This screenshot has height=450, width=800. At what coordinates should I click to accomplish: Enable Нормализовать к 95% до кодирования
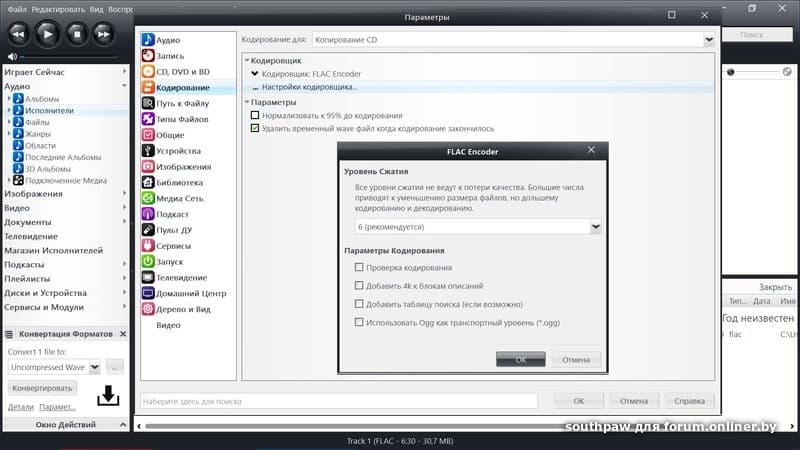[255, 115]
